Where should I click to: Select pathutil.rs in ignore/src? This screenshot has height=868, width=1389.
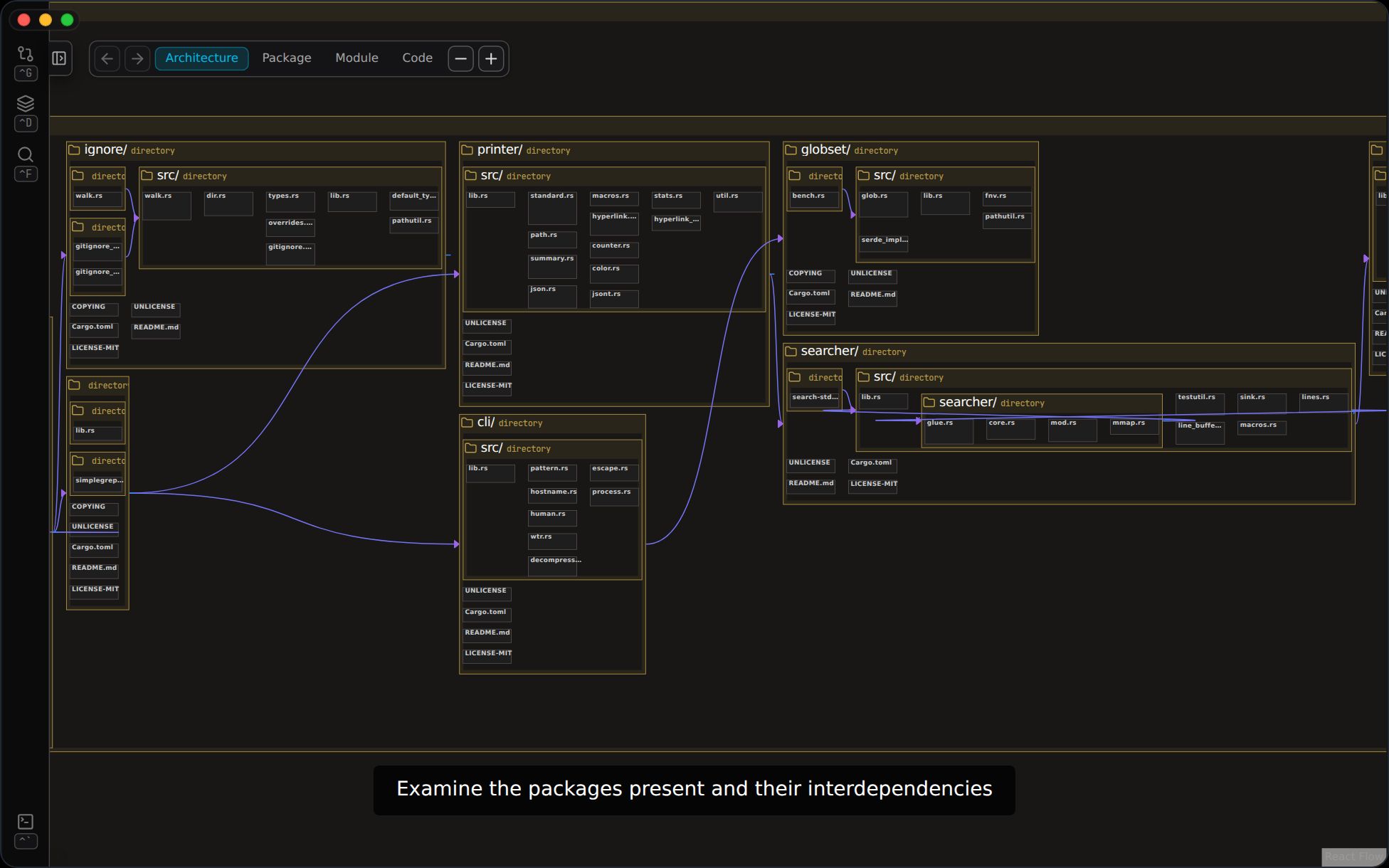pyautogui.click(x=414, y=225)
